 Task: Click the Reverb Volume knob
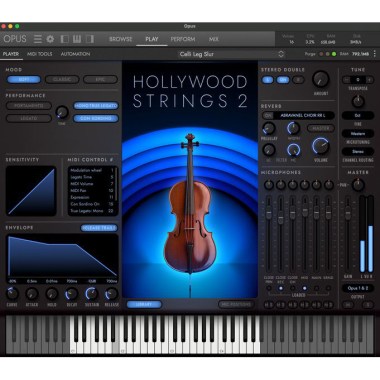[x=320, y=146]
